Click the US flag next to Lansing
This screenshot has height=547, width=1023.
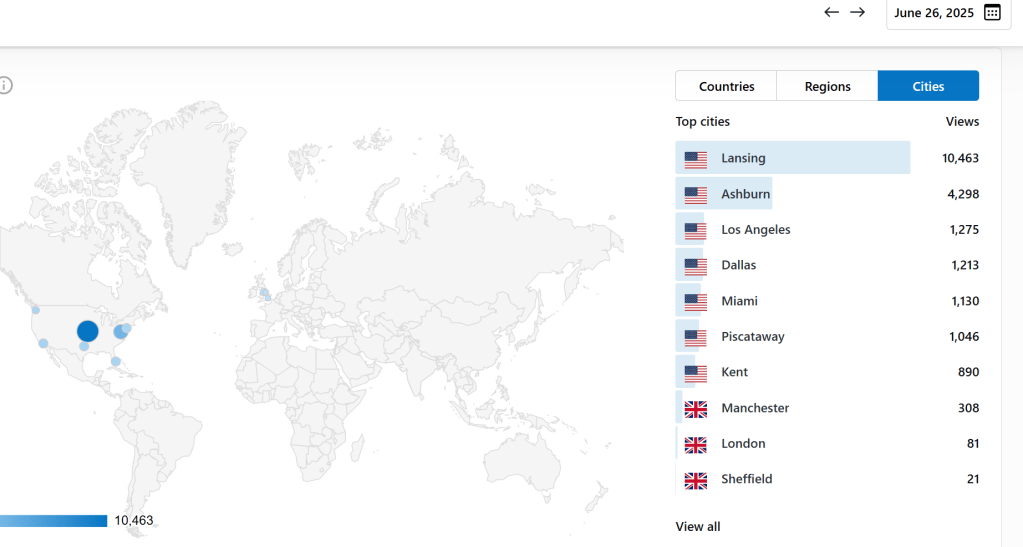pos(696,159)
